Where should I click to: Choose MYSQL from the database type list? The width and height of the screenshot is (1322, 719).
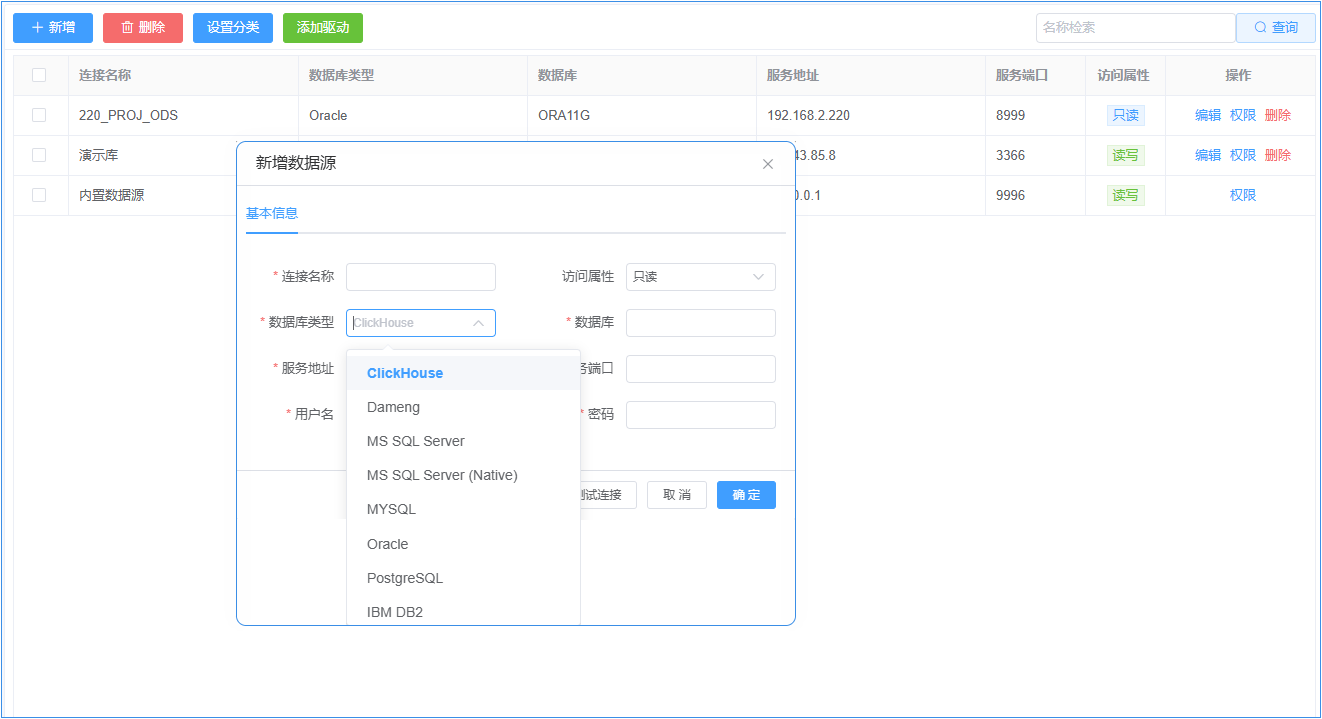(463, 509)
